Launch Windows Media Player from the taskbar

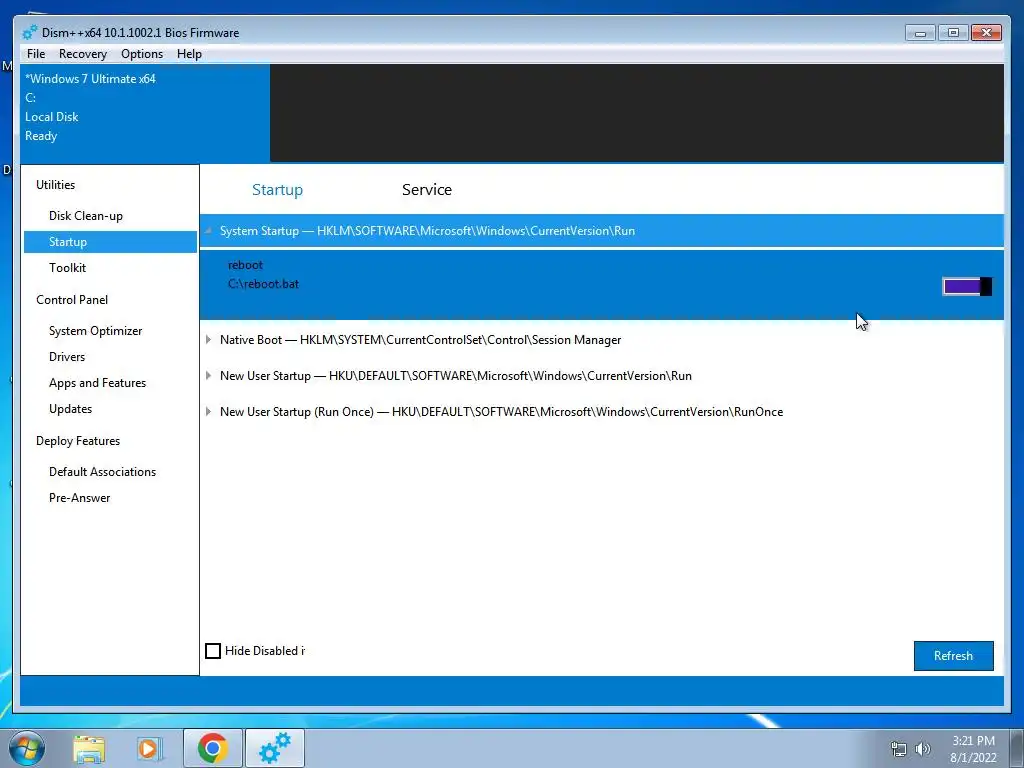pos(149,748)
